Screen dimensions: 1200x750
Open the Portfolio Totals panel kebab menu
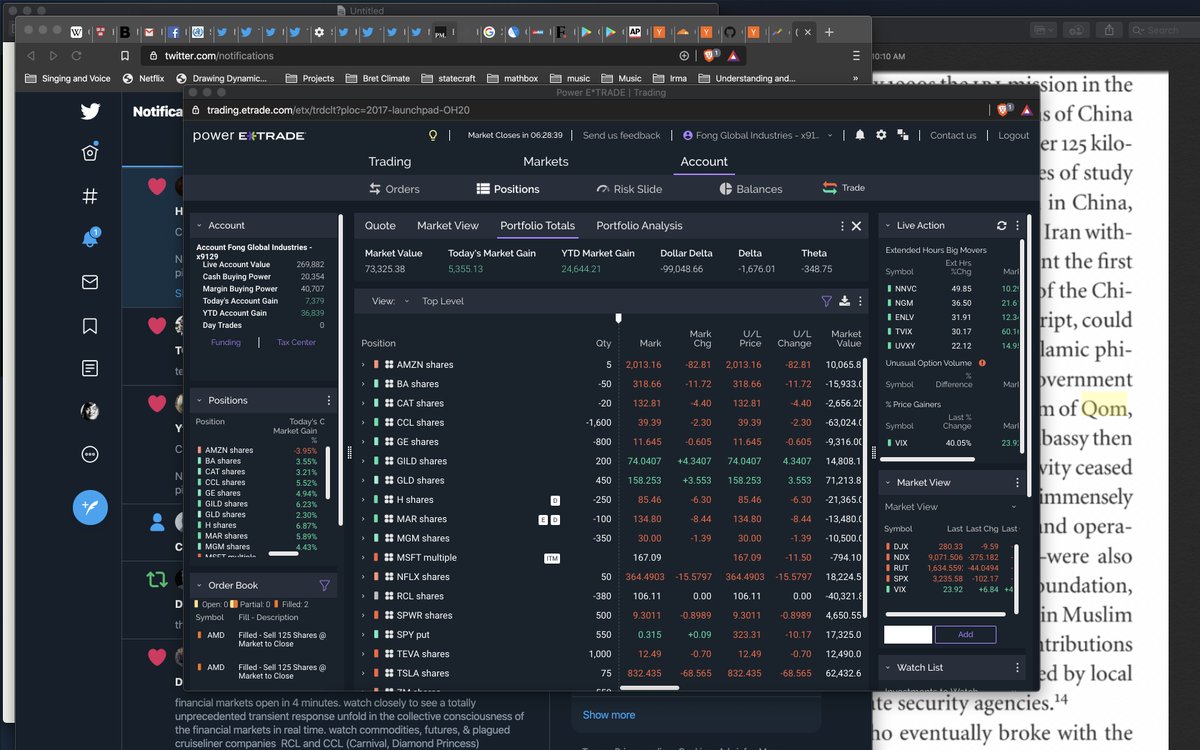(x=842, y=226)
